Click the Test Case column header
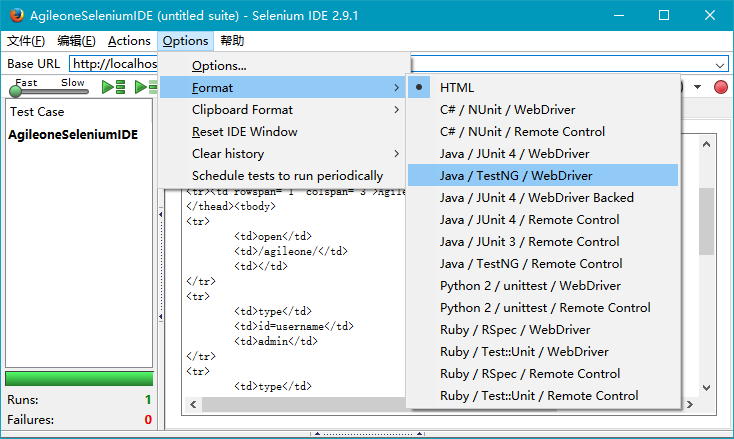 click(x=37, y=112)
